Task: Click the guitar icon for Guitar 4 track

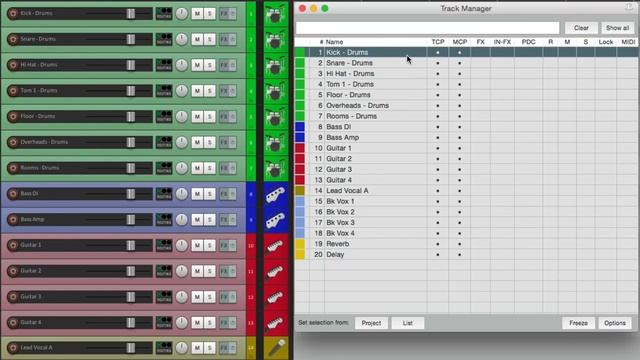Action: pyautogui.click(x=275, y=323)
